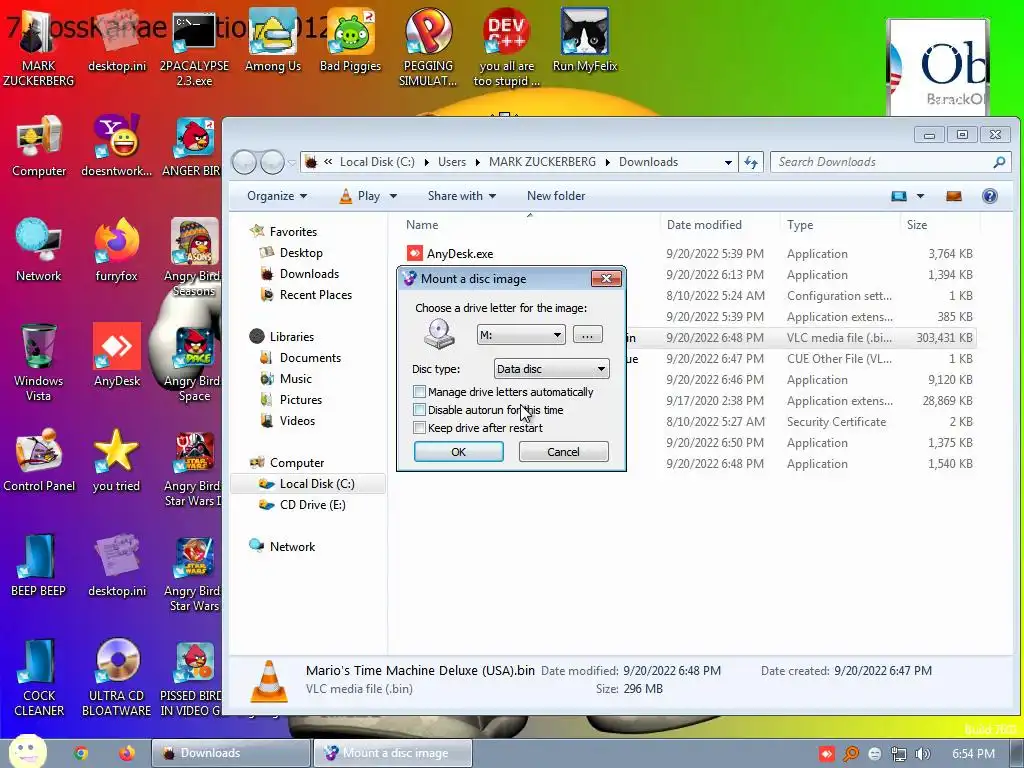Open Windows Vista recycle bin icon
Image resolution: width=1024 pixels, height=768 pixels.
click(39, 362)
